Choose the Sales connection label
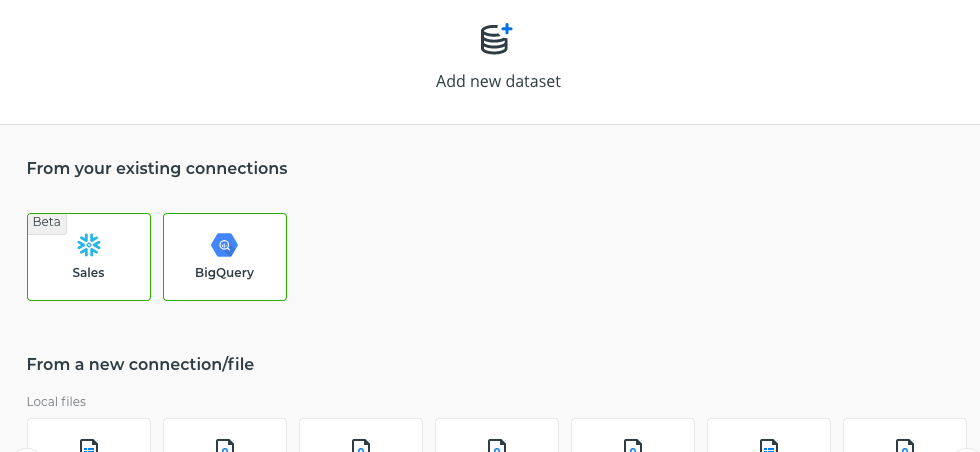This screenshot has width=980, height=452. coord(88,273)
